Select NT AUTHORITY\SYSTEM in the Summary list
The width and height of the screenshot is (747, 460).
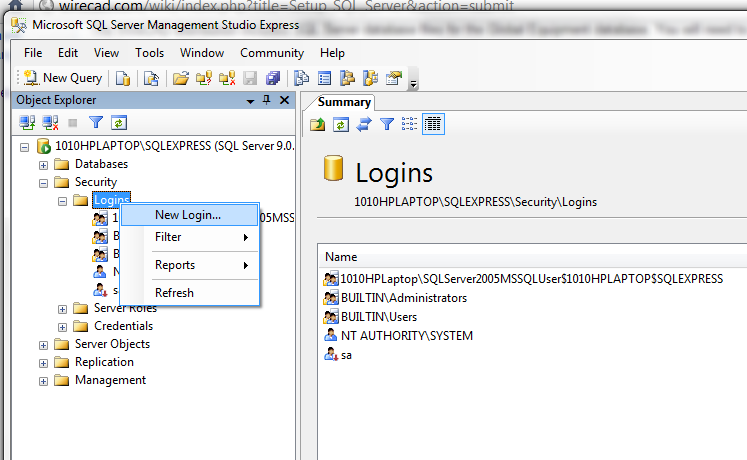tap(398, 336)
